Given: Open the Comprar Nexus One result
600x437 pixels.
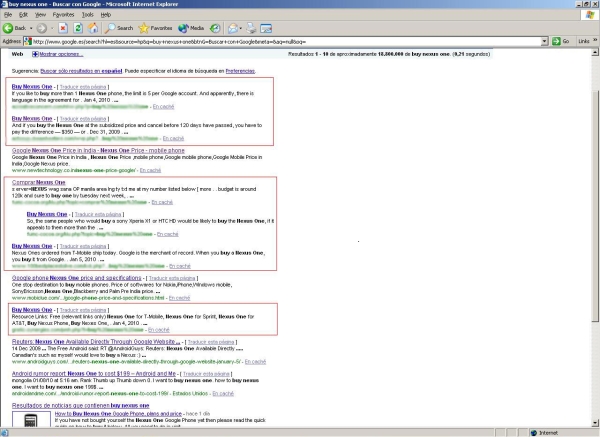Looking at the screenshot, I should (x=39, y=182).
